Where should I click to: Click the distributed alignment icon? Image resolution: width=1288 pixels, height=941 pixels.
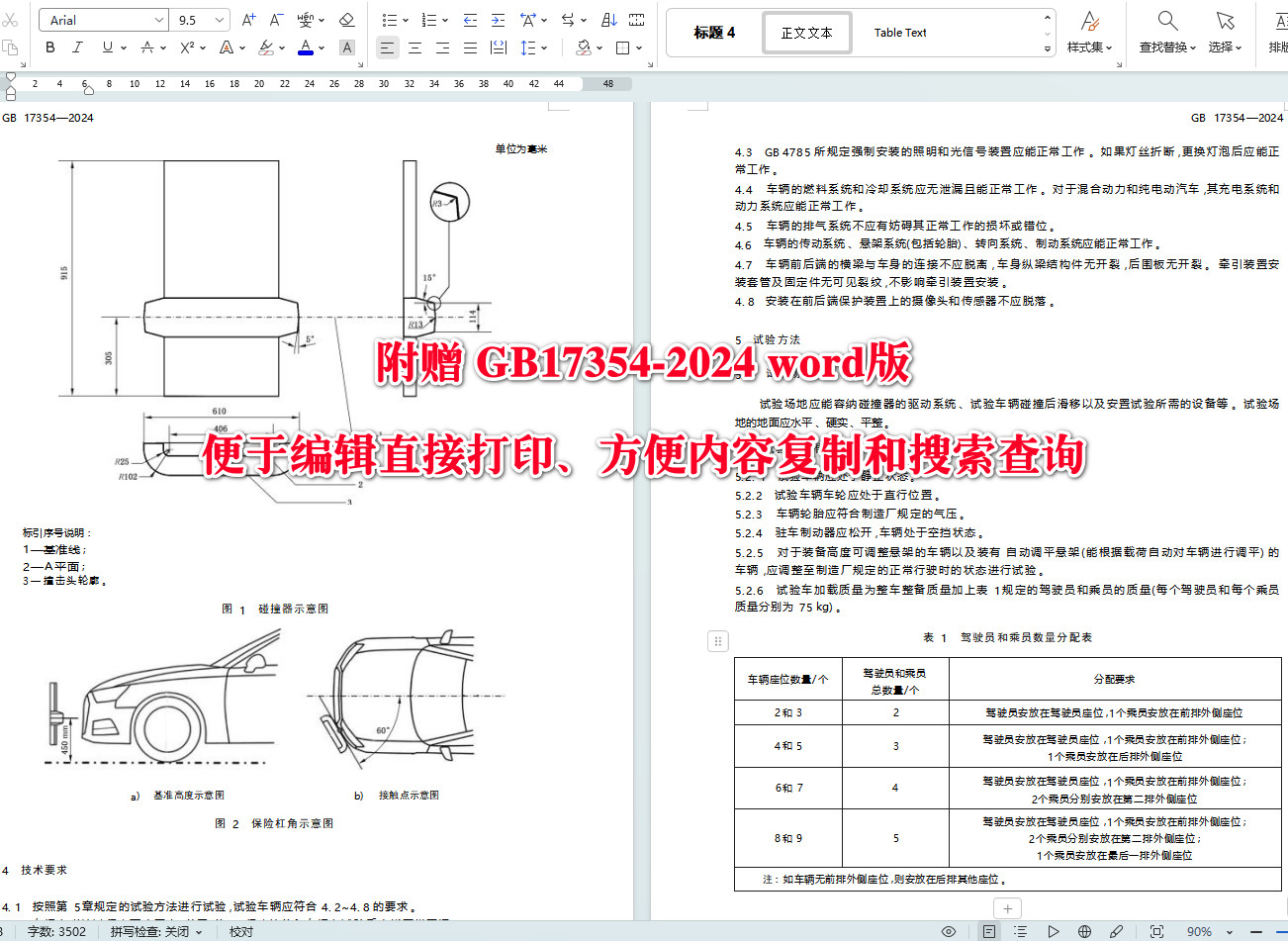point(499,47)
